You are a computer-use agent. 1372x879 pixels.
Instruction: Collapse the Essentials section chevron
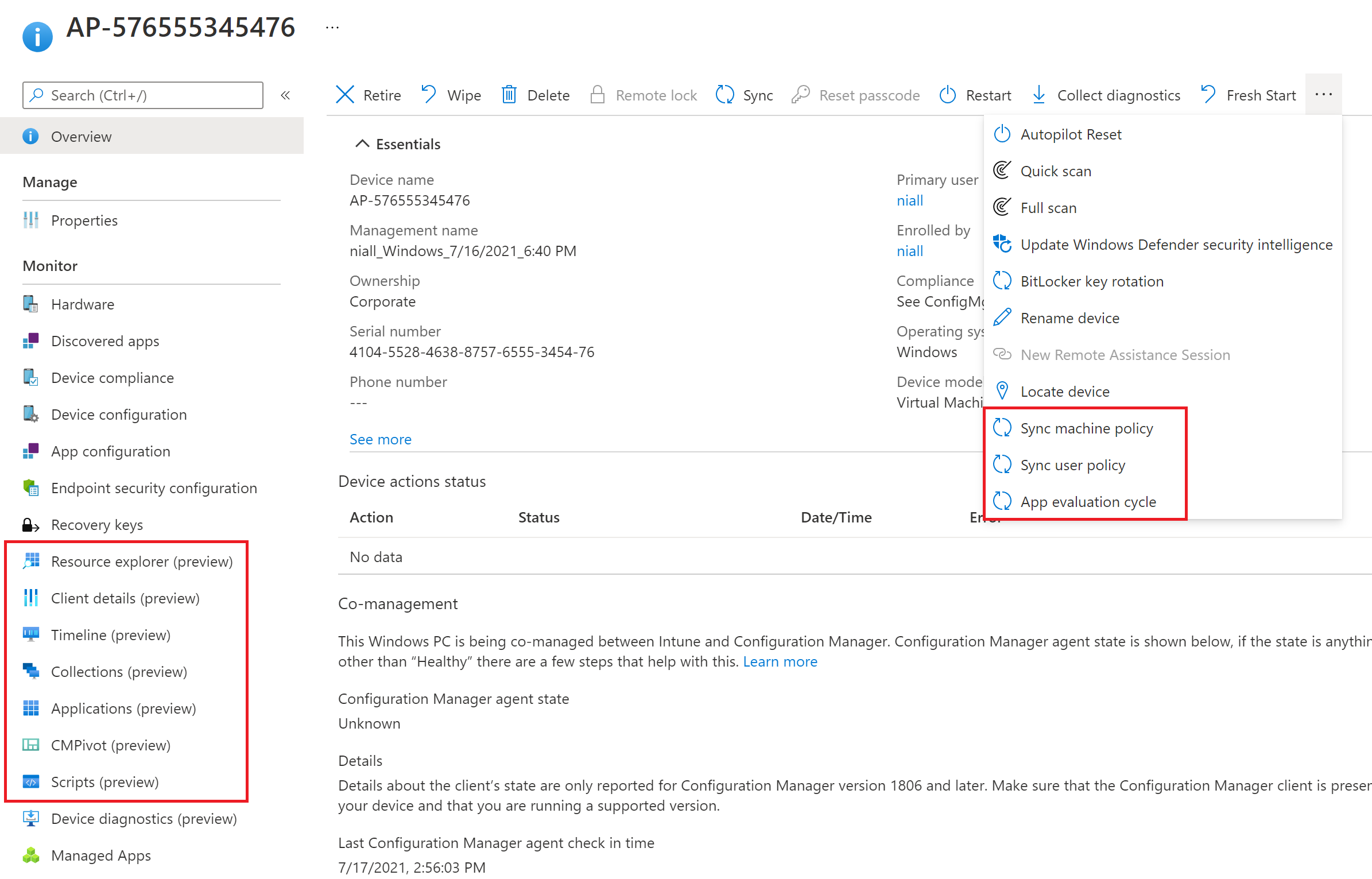[362, 144]
